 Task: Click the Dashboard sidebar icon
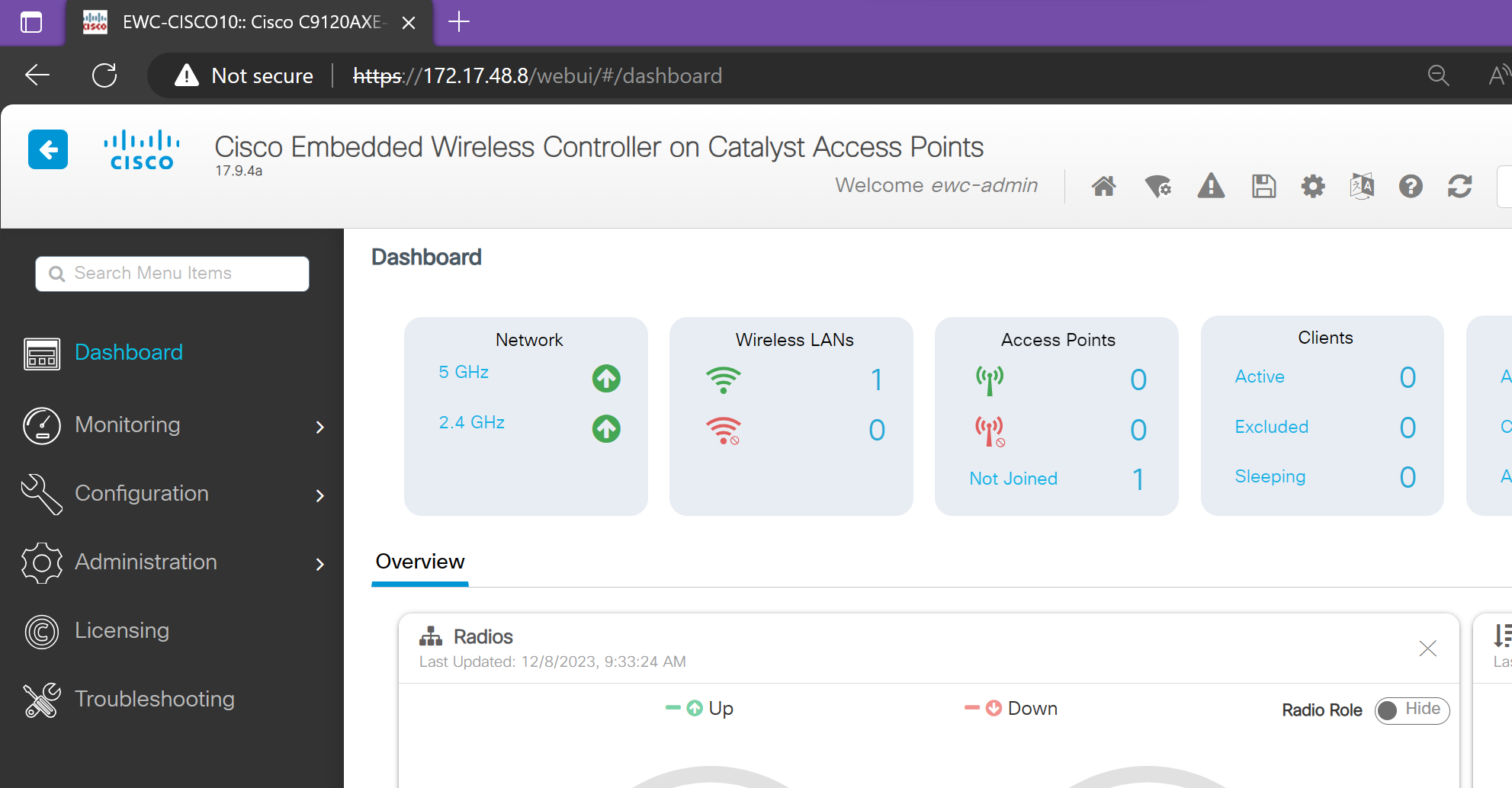point(42,354)
